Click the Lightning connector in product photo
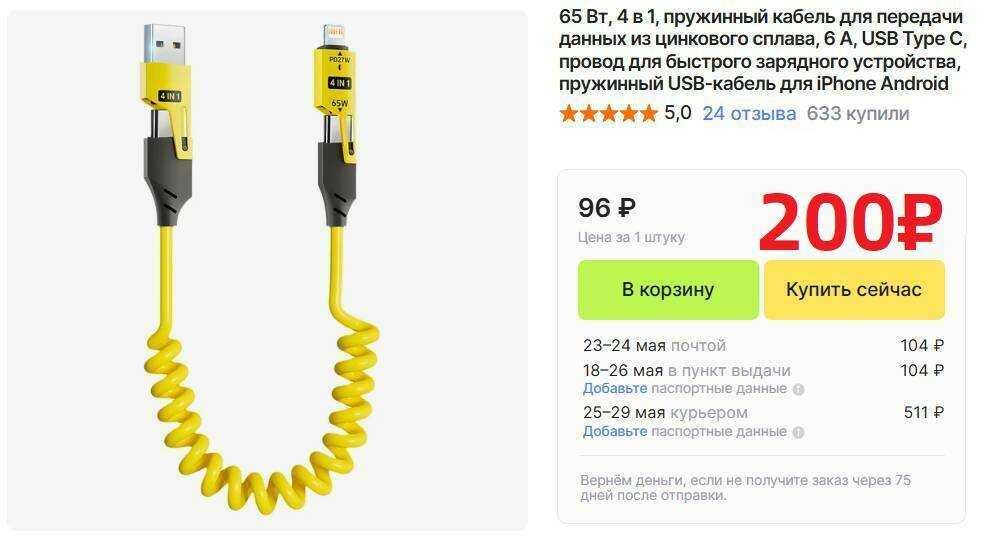The width and height of the screenshot is (984, 537). tap(332, 36)
